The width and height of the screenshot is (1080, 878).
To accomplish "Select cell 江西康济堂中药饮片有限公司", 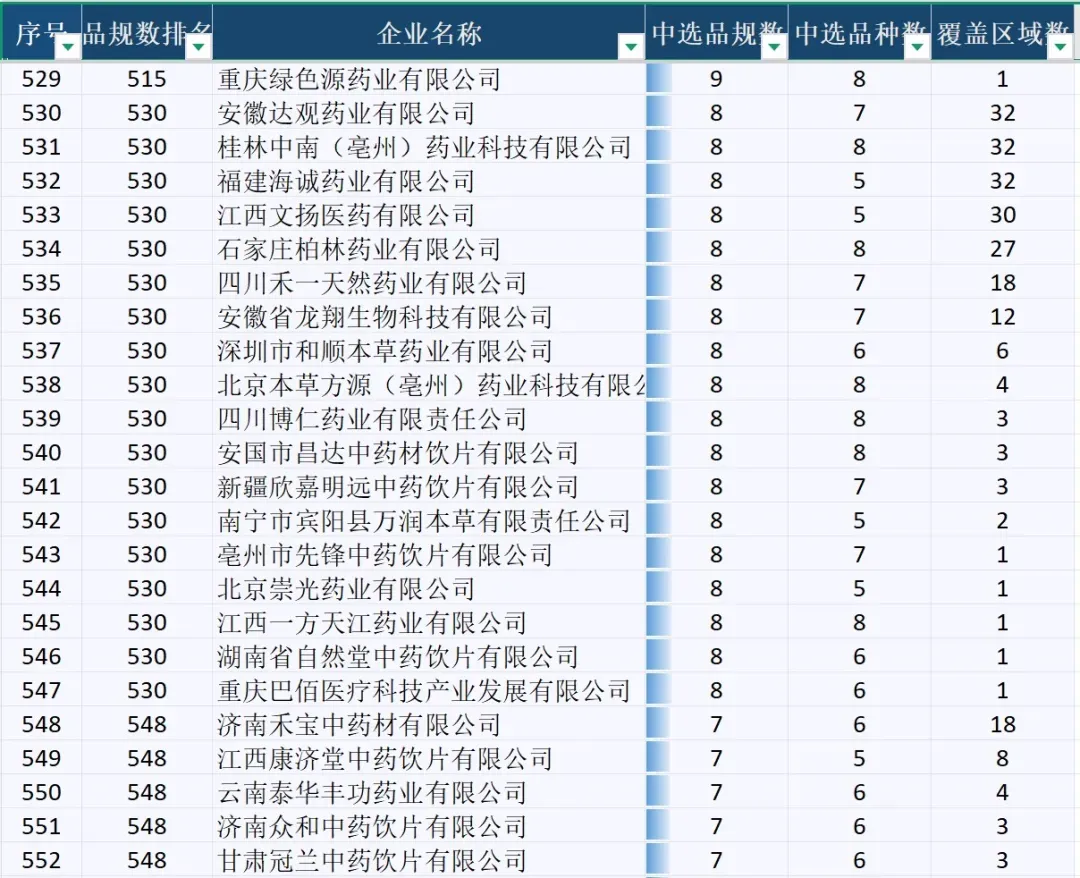I will 428,758.
